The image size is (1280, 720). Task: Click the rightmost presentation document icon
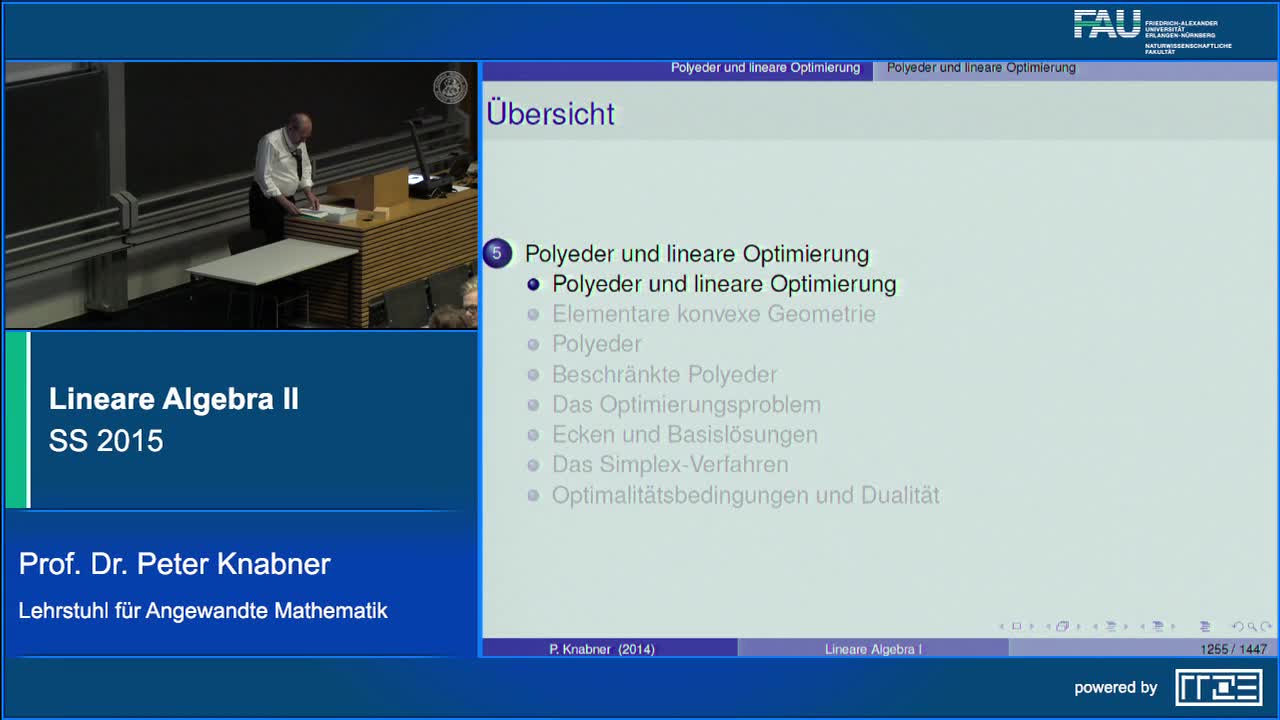[x=1204, y=625]
